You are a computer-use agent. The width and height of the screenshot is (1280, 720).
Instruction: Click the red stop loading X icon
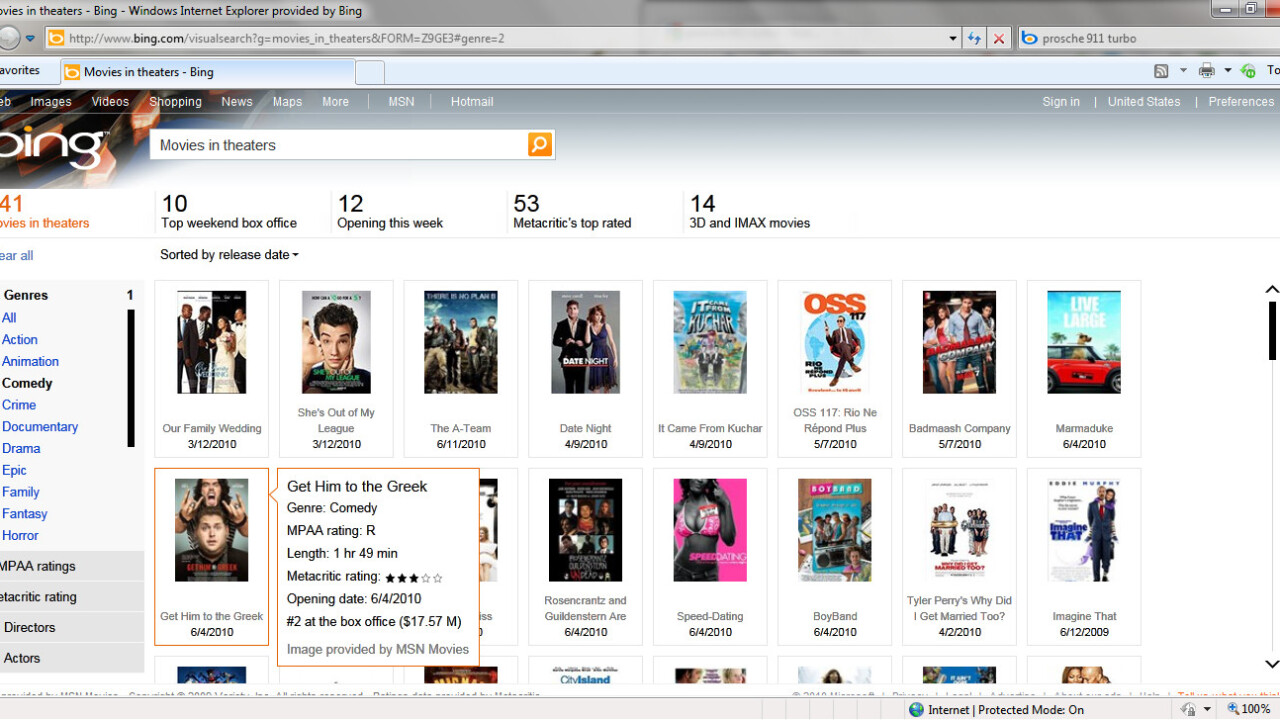(998, 39)
